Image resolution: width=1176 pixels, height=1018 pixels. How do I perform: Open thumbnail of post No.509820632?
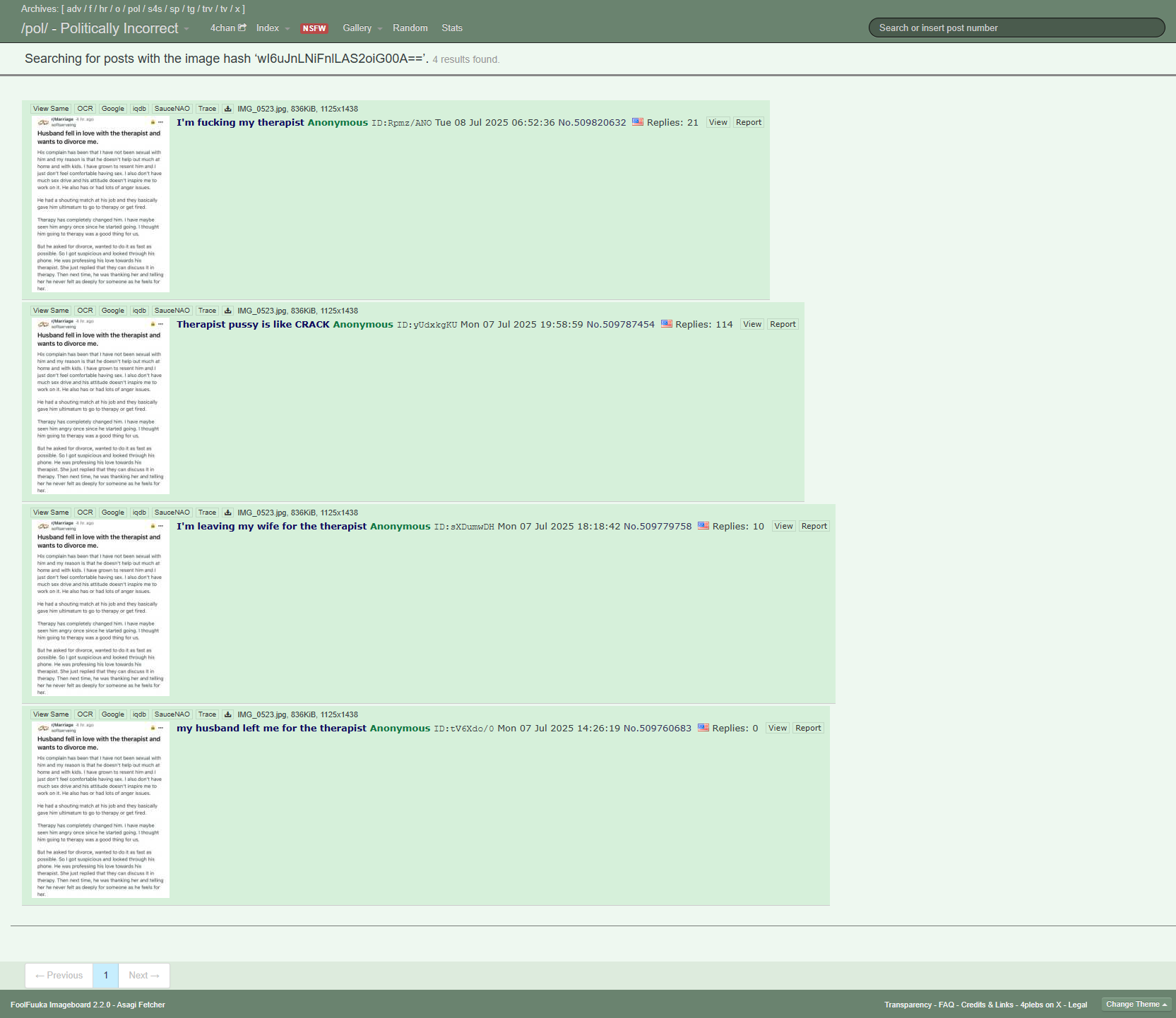tap(100, 204)
